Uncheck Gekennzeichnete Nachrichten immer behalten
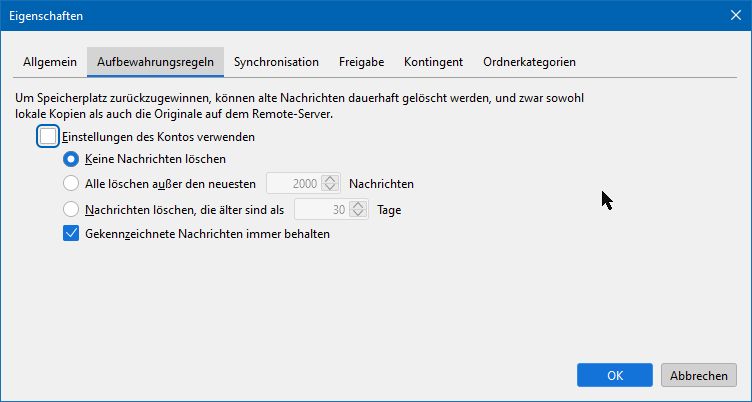The width and height of the screenshot is (752, 402). click(x=71, y=235)
